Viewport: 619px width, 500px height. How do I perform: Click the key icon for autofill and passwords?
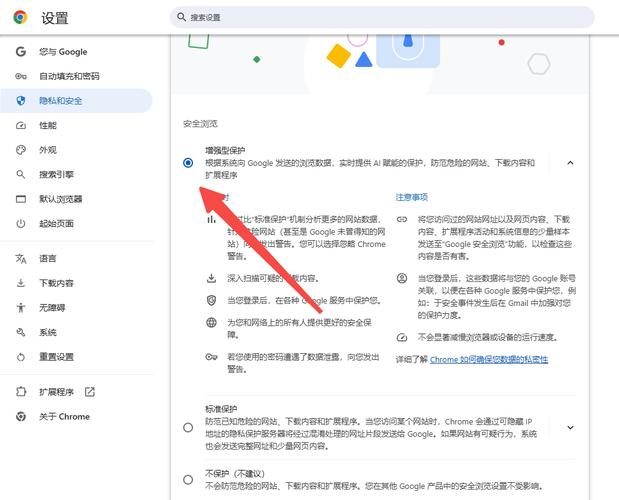click(x=21, y=76)
